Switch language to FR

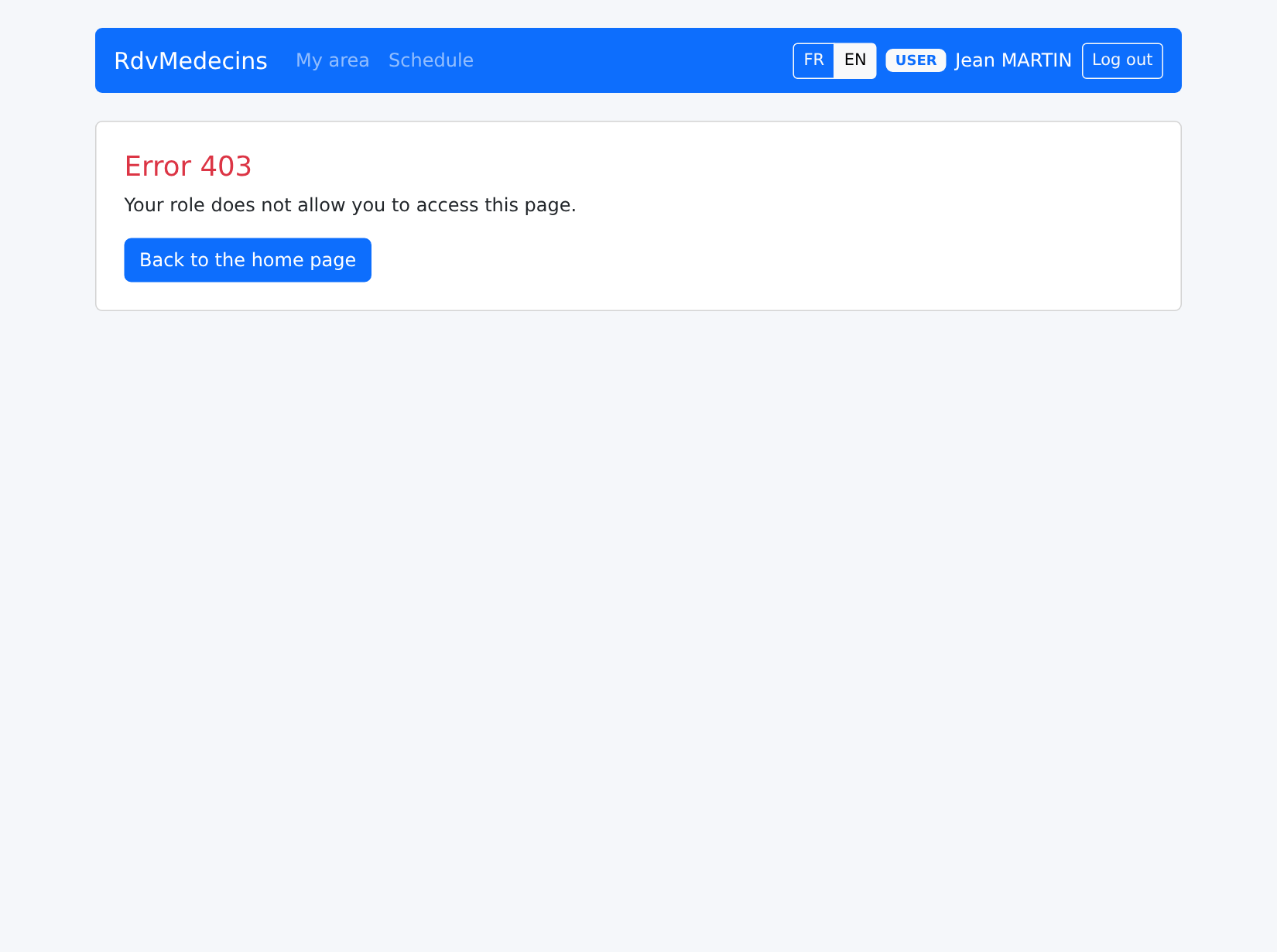pyautogui.click(x=813, y=60)
